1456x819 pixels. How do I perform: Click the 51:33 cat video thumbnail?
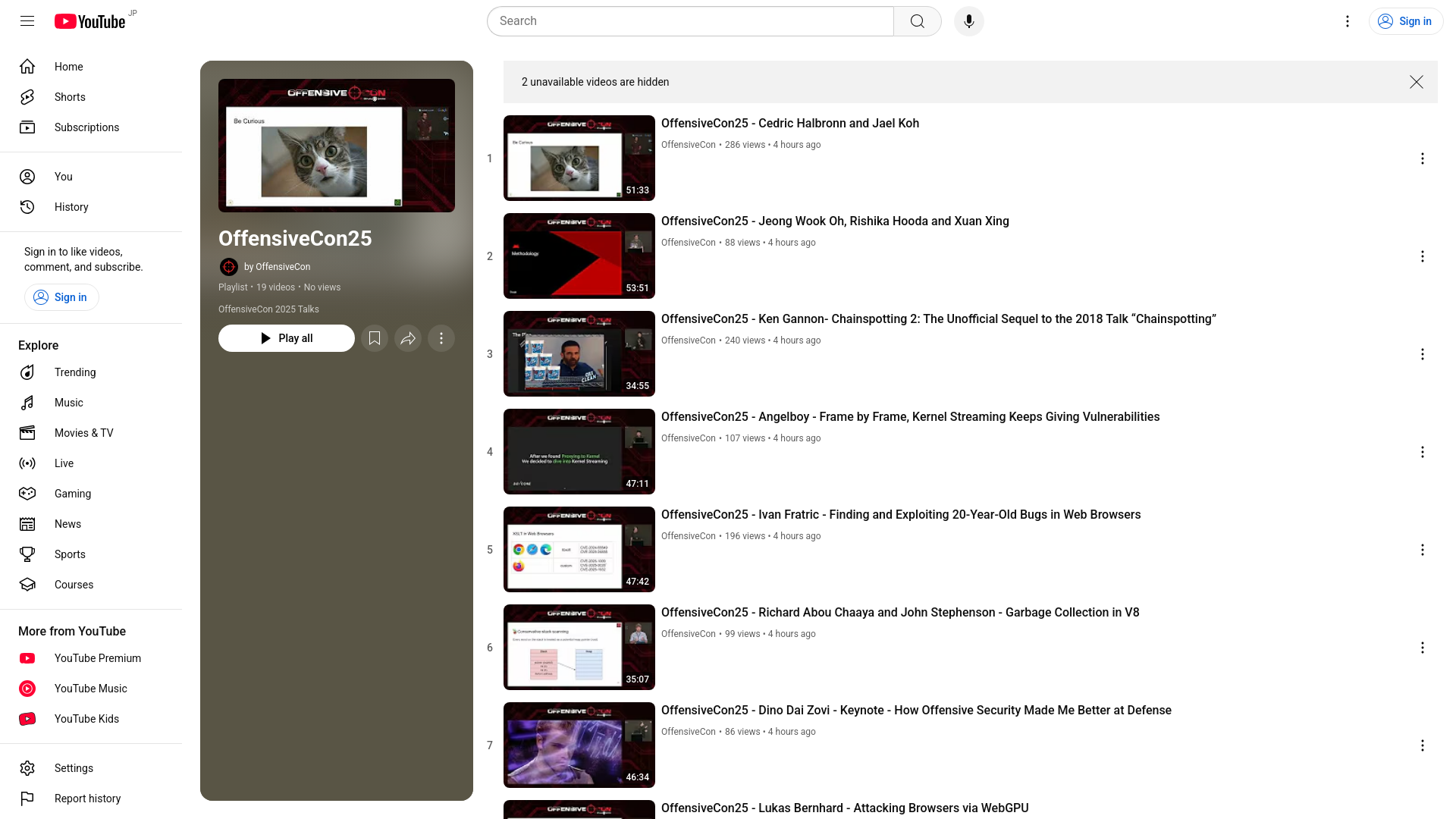579,158
